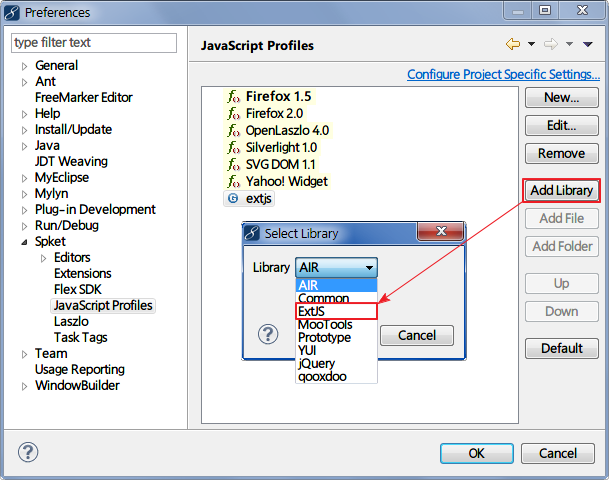Choose Common in the library list
Viewport: 609px width, 480px height.
[336, 298]
